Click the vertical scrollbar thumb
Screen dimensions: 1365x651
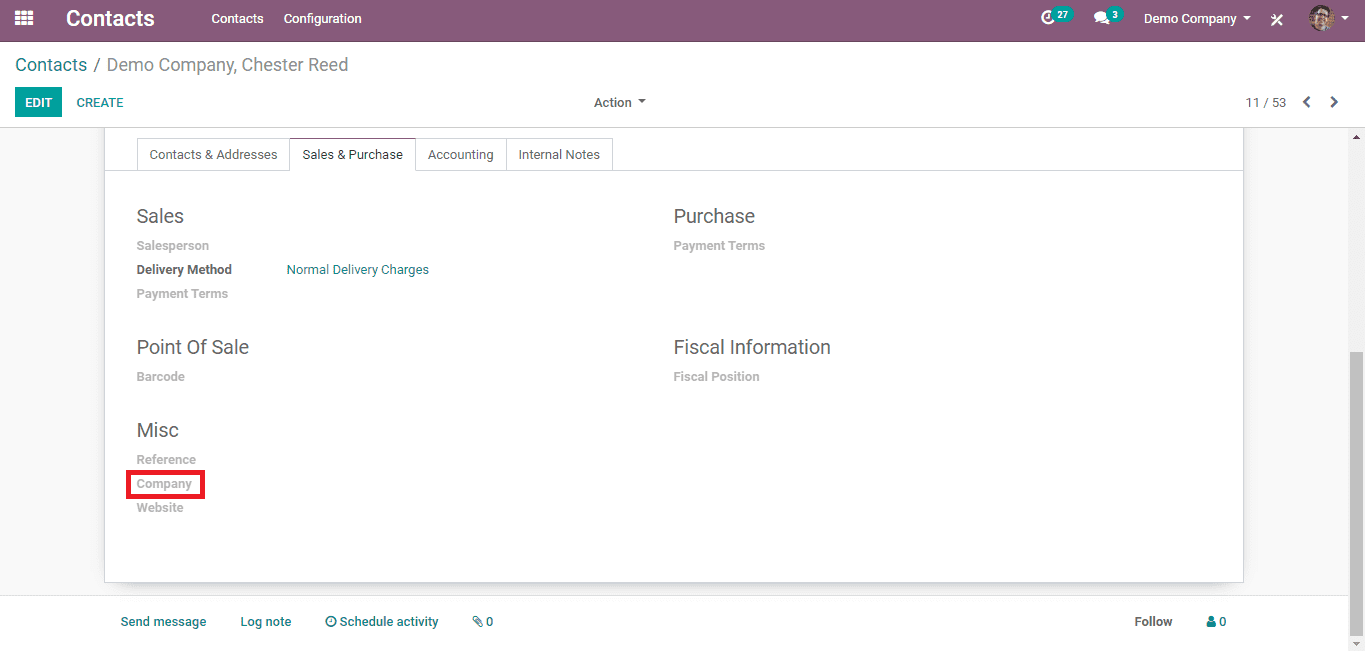pos(1357,493)
